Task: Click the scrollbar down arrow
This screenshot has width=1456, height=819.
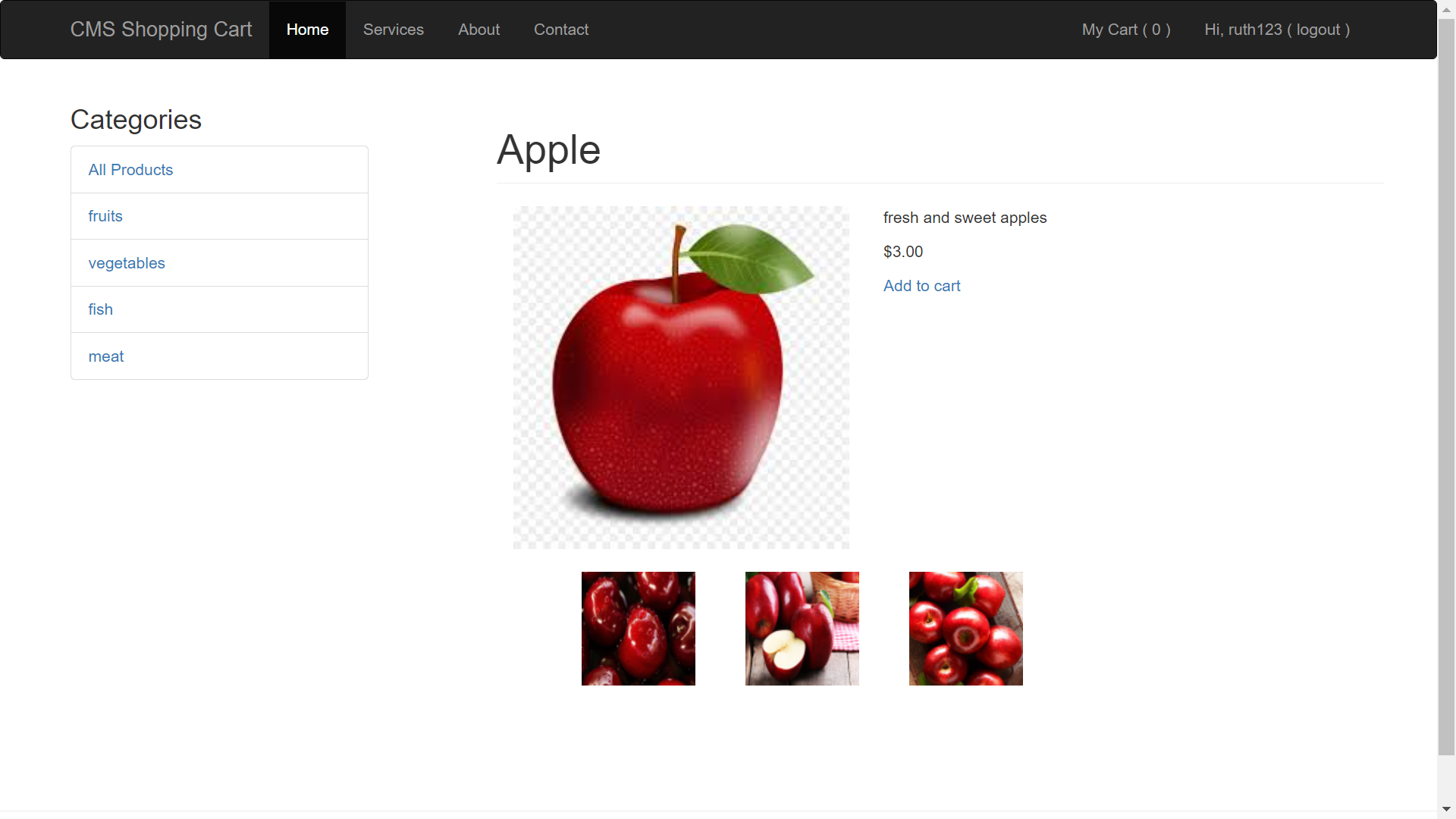Action: click(x=1446, y=809)
